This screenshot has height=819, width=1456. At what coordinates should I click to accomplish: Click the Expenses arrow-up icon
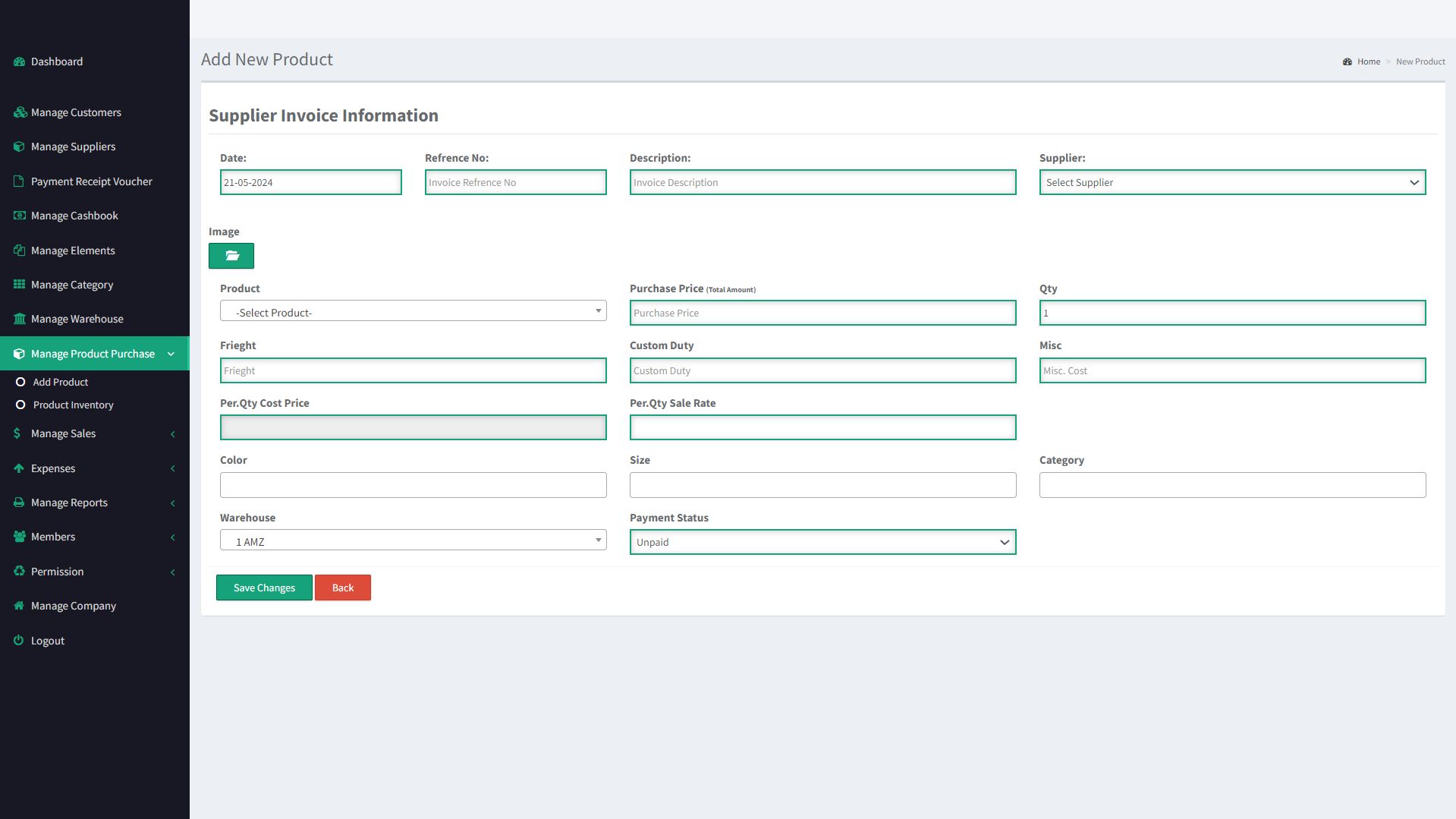tap(19, 468)
